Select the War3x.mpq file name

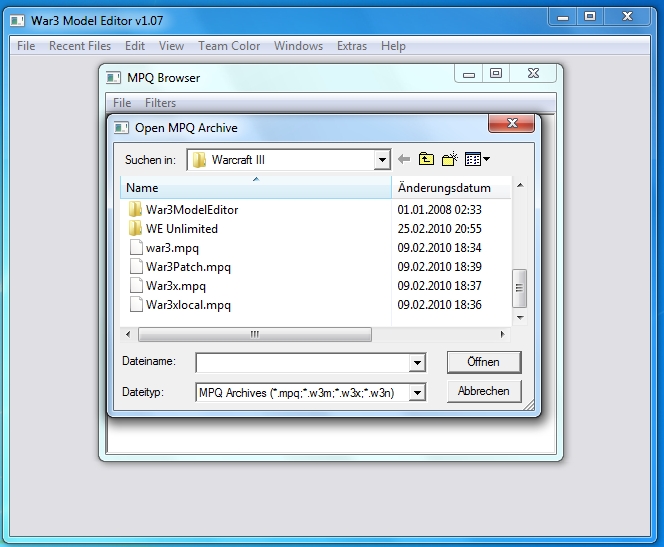[x=176, y=286]
